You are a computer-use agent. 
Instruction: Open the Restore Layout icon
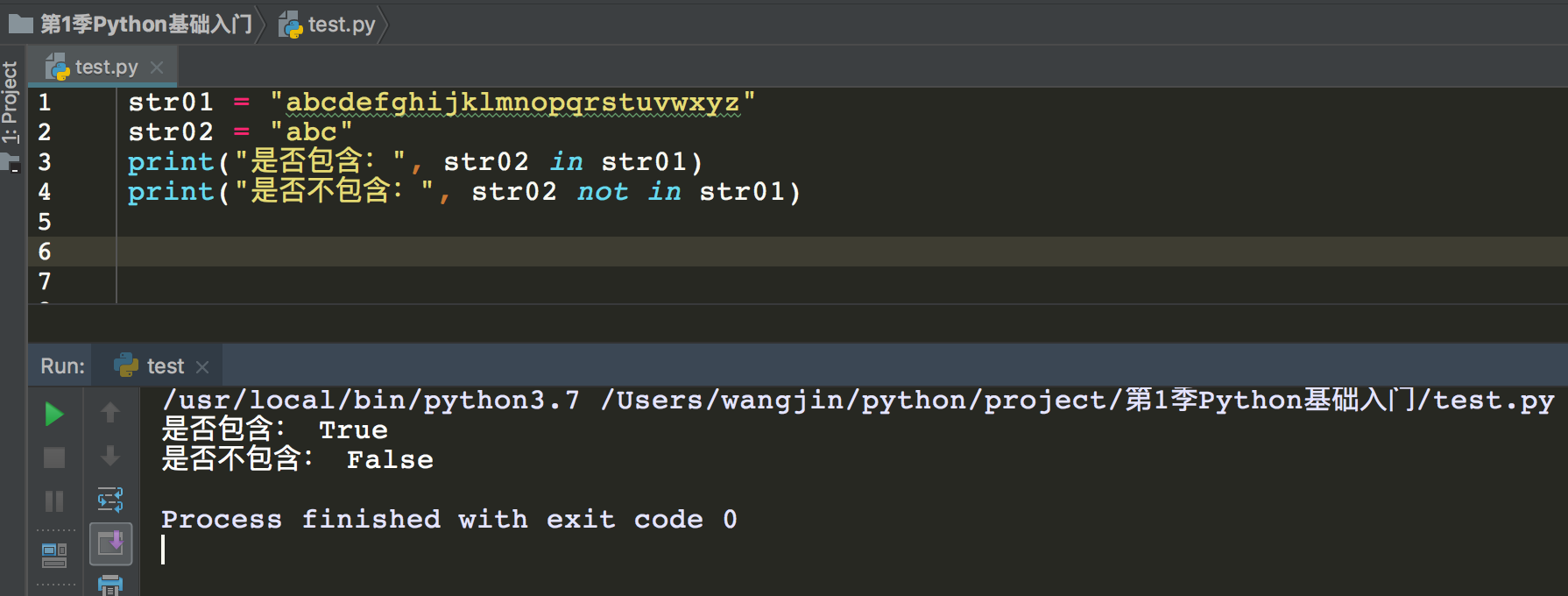tap(54, 555)
